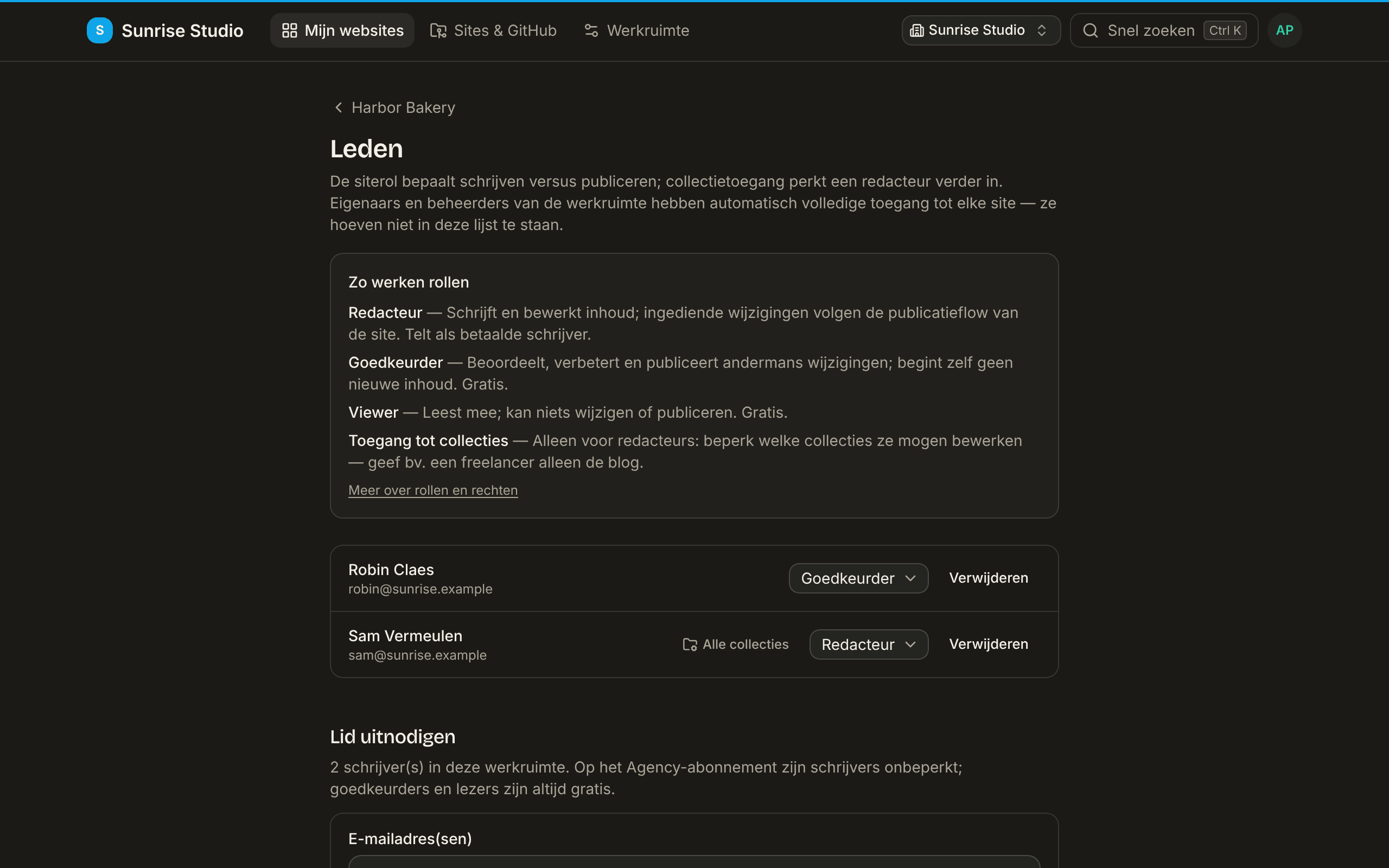This screenshot has height=868, width=1389.
Task: Click the Sunrise Studio brand name
Action: tap(182, 30)
